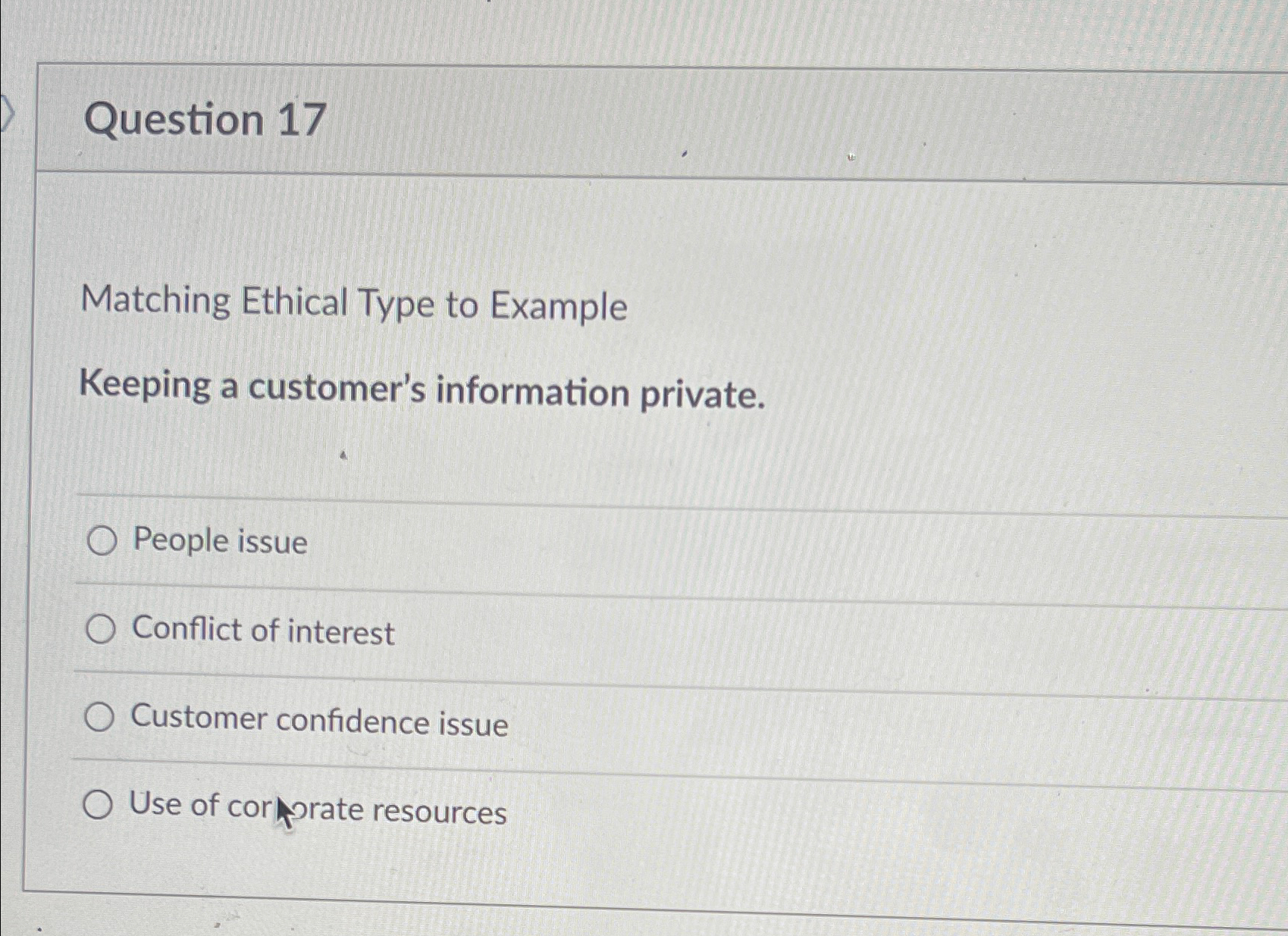
Task: Choose Customer confidence issue answer
Action: 101,718
